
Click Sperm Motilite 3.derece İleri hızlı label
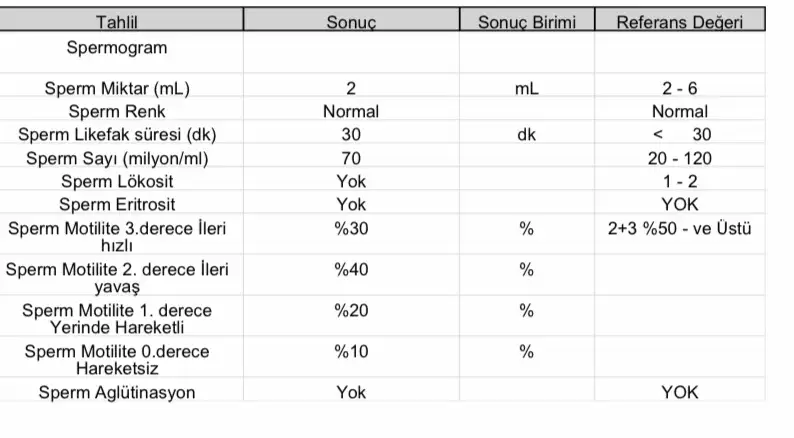click(117, 237)
